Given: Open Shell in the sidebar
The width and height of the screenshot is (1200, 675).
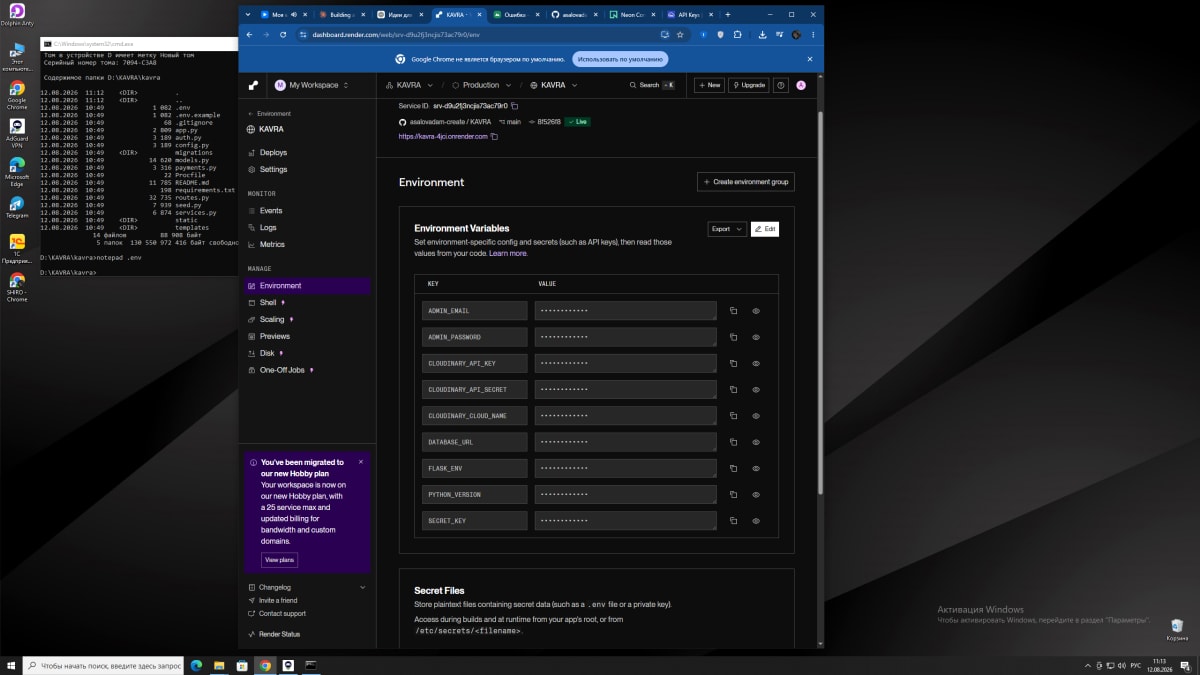Looking at the screenshot, I should [x=268, y=302].
